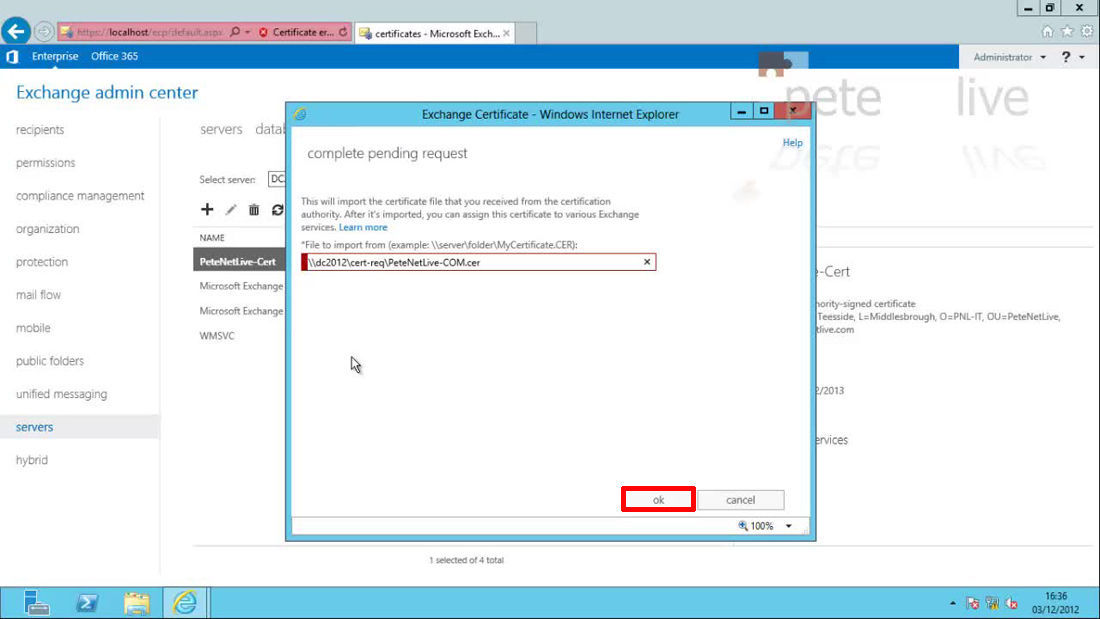
Task: Clear the file path with the X icon
Action: tap(647, 262)
